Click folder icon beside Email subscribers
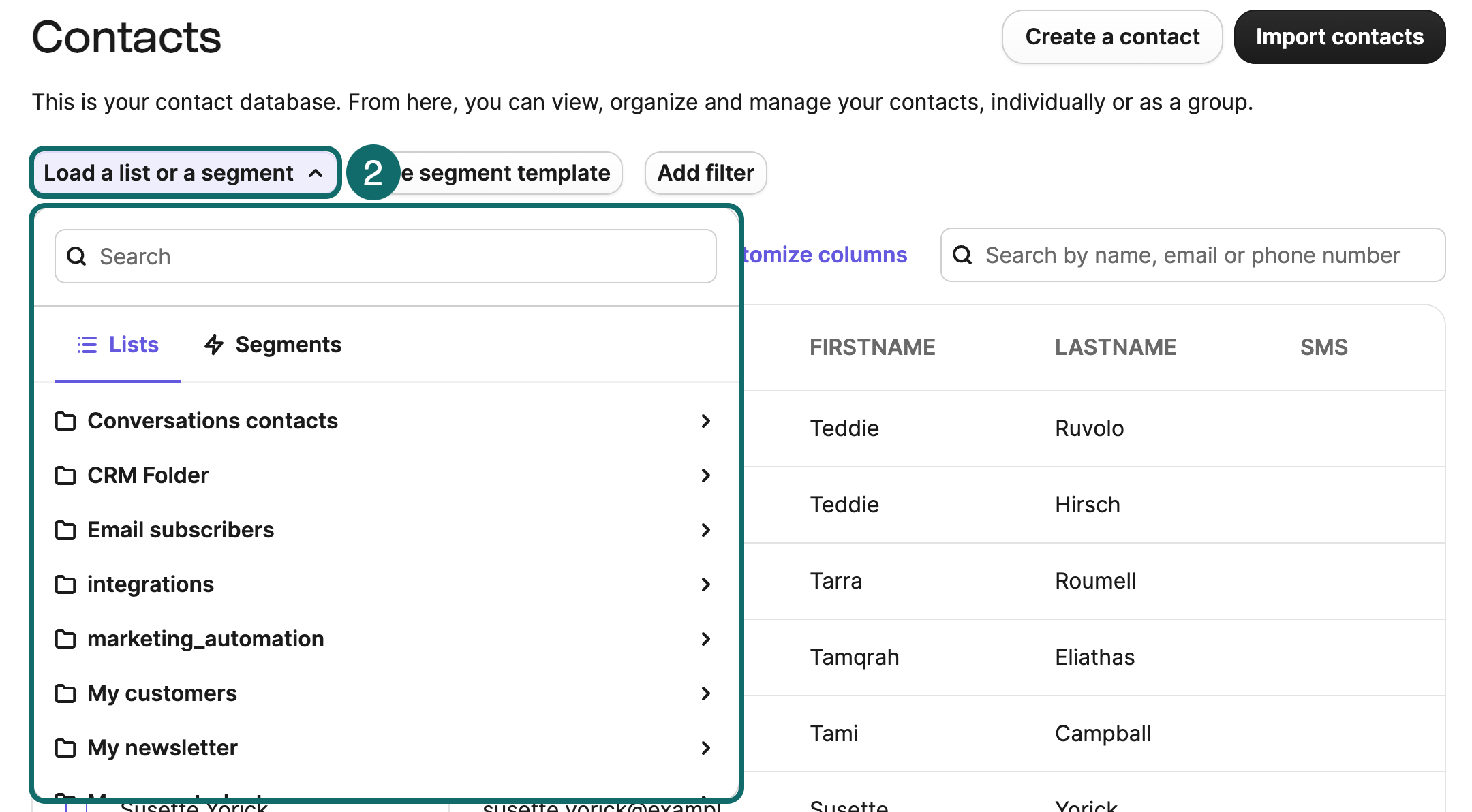The width and height of the screenshot is (1472, 812). pos(65,530)
